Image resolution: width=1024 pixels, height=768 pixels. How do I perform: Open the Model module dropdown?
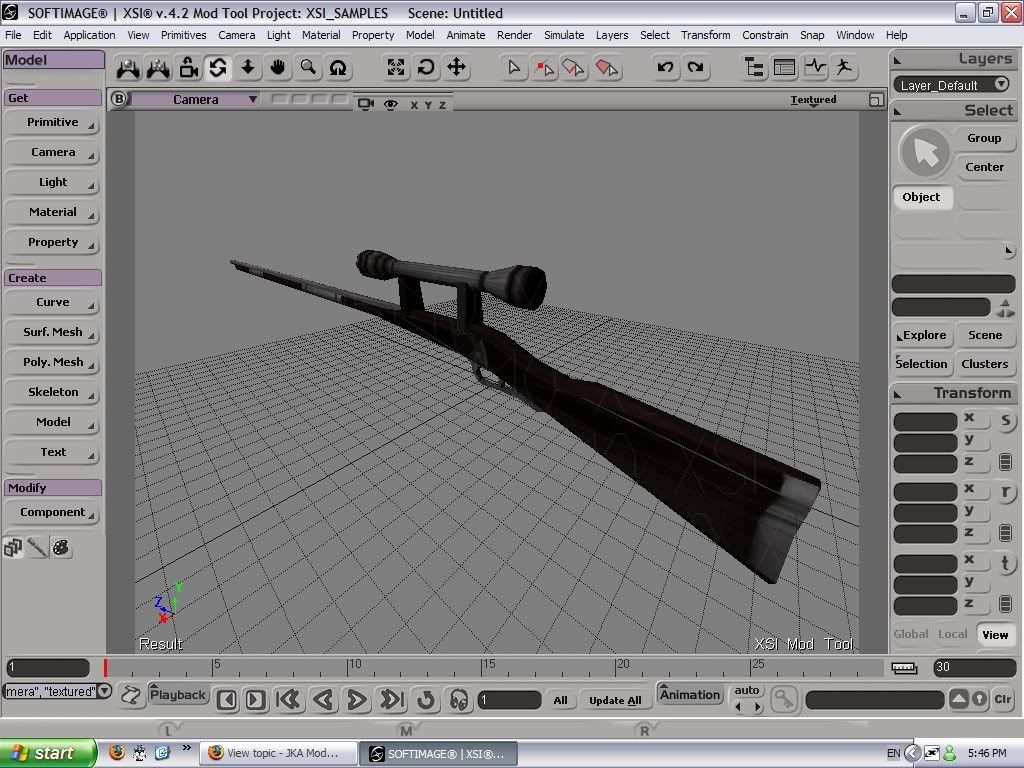(x=53, y=60)
